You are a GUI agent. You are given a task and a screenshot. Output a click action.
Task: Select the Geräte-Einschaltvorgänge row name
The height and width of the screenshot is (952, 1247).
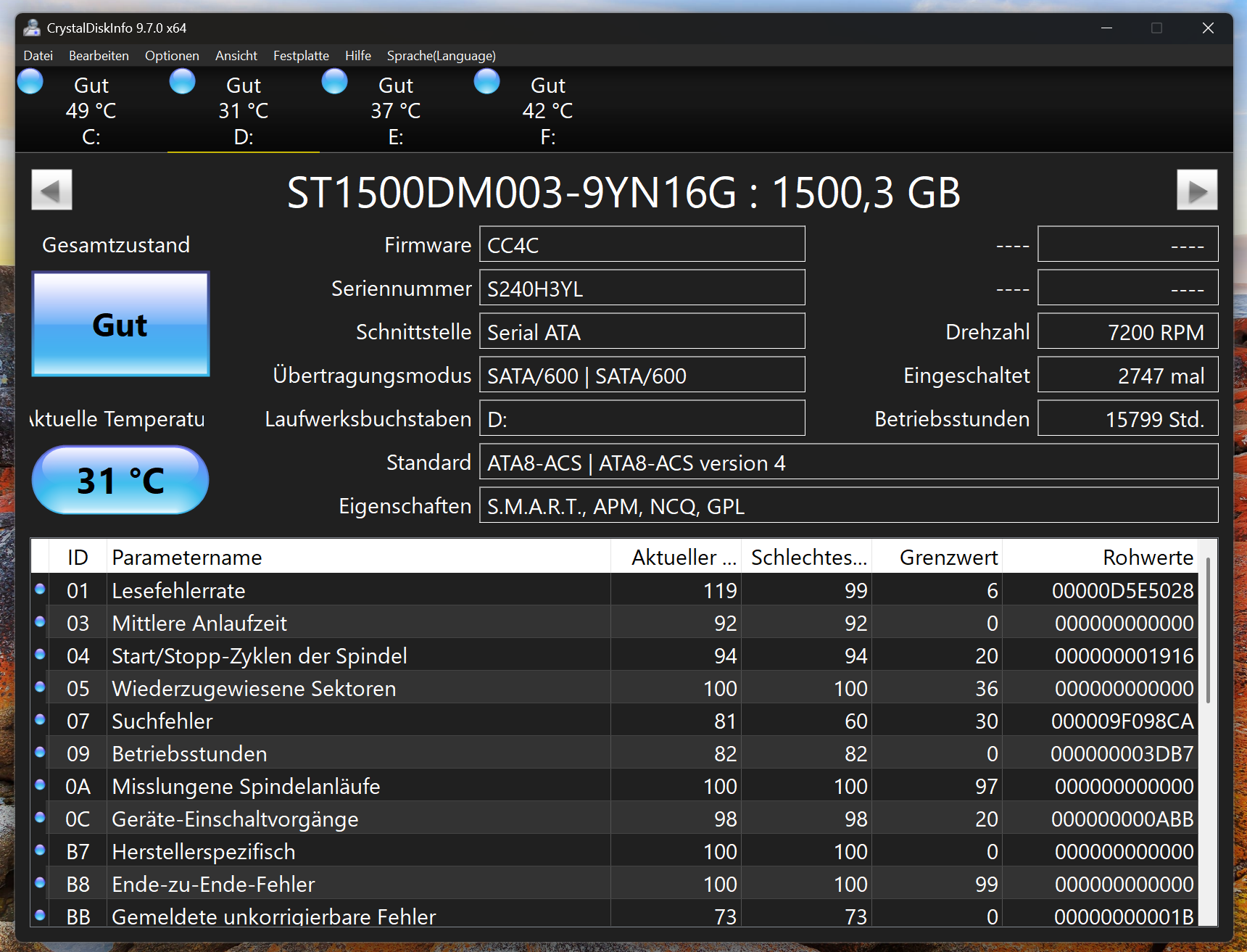coord(235,819)
